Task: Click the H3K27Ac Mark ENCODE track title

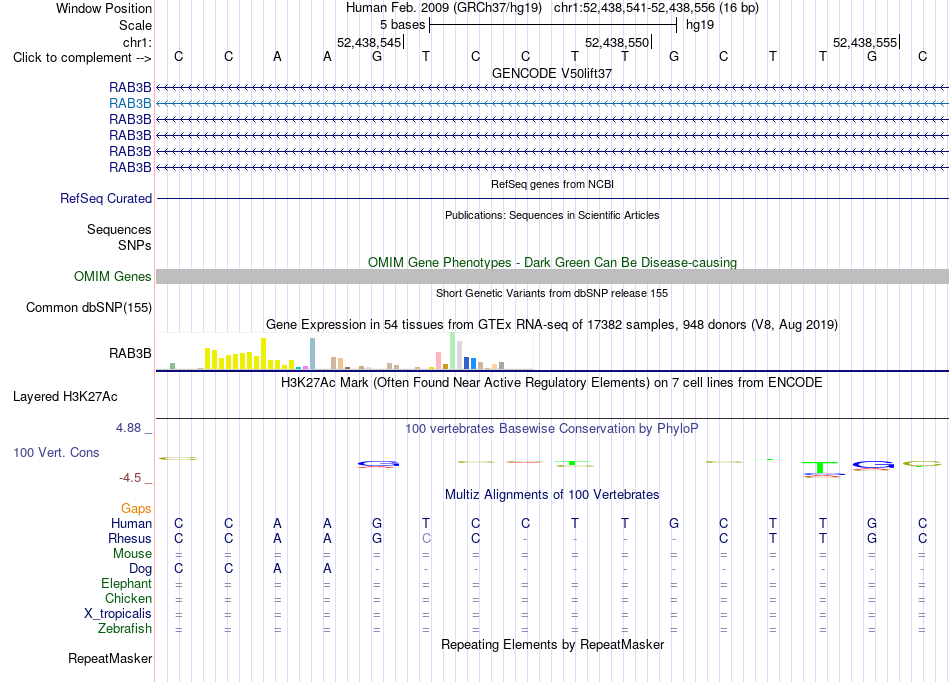Action: pos(552,383)
